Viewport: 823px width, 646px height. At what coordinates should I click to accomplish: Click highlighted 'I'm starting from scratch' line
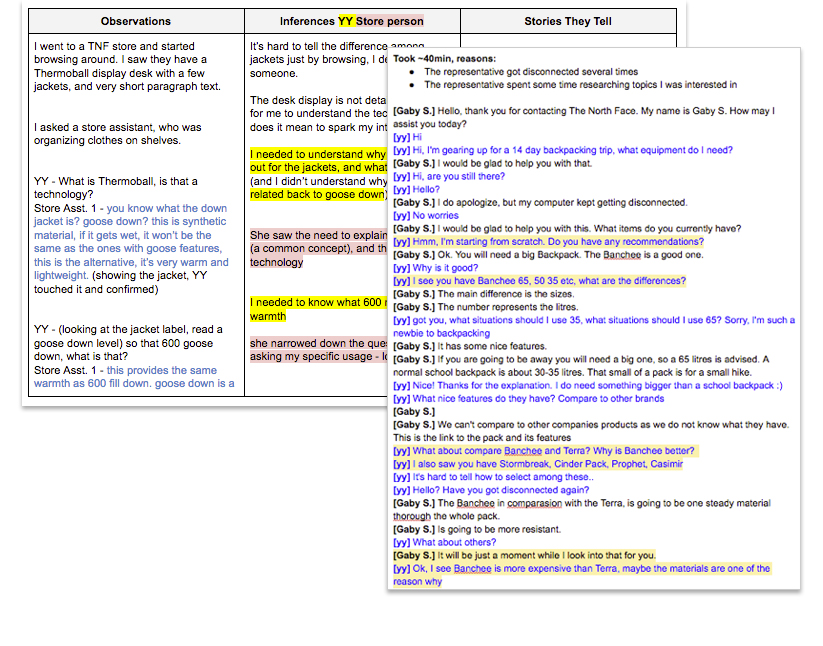point(548,242)
